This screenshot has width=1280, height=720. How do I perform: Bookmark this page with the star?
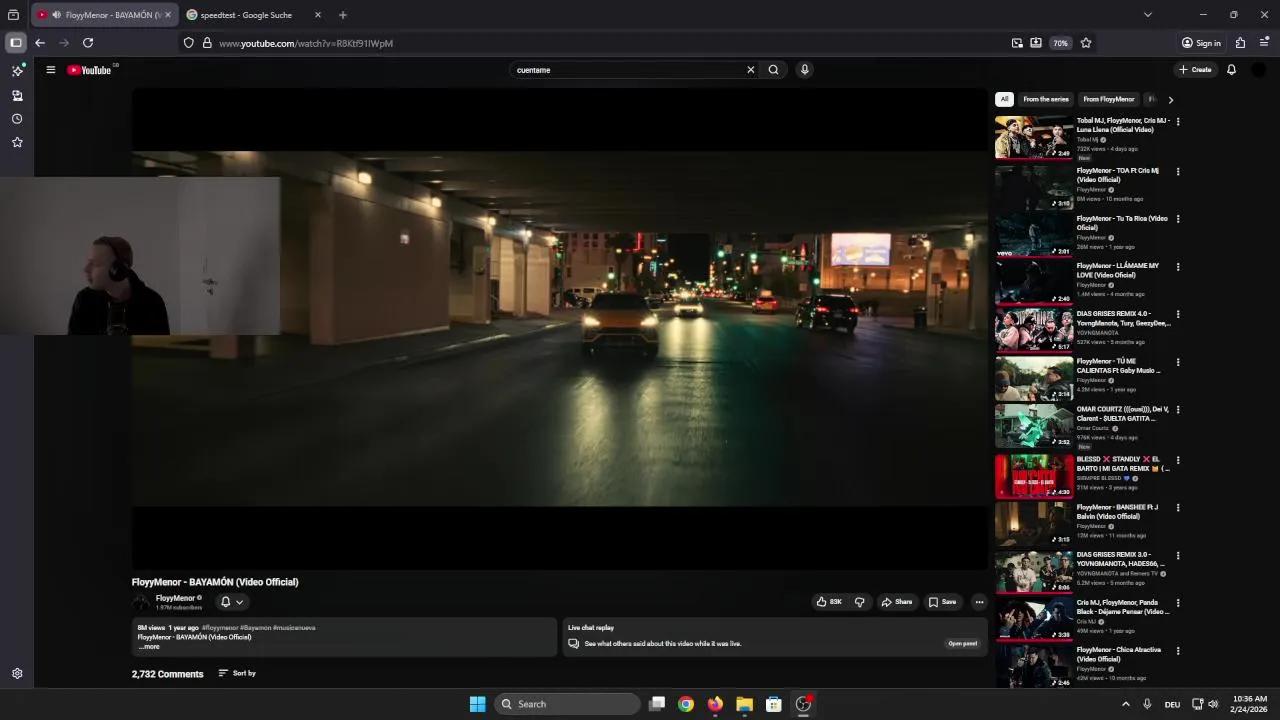tap(1086, 43)
